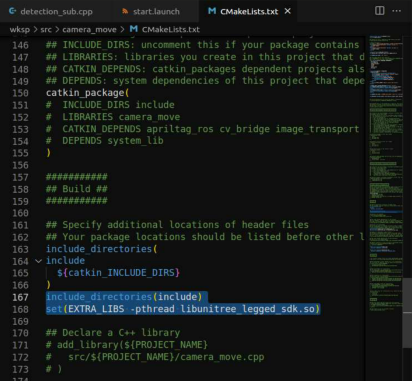Click 'include_directories(' on line 163

(x=102, y=249)
